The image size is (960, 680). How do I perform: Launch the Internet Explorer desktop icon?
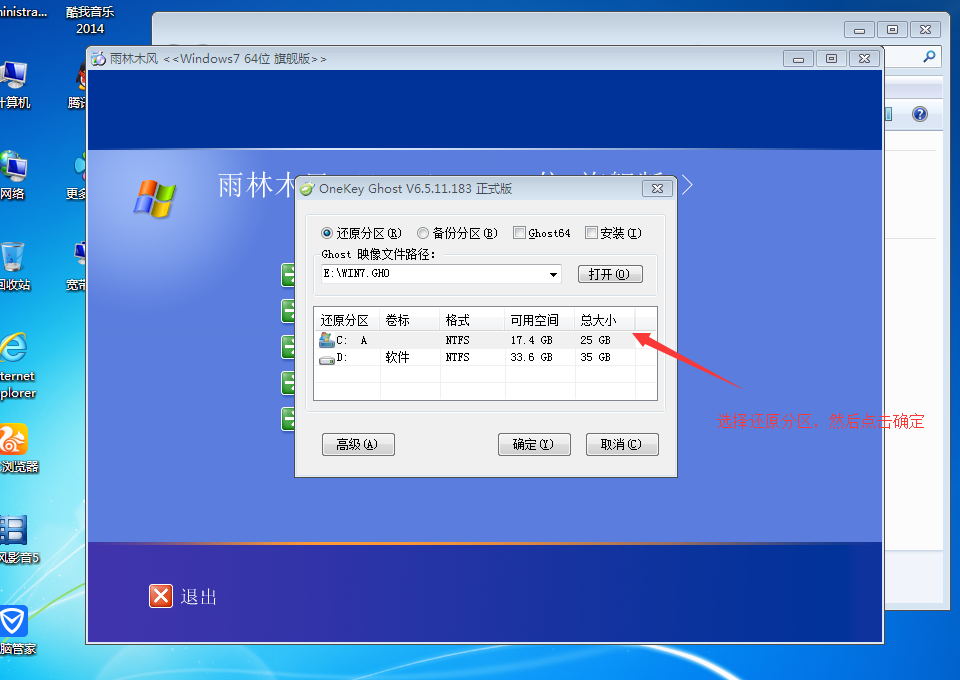click(x=16, y=366)
